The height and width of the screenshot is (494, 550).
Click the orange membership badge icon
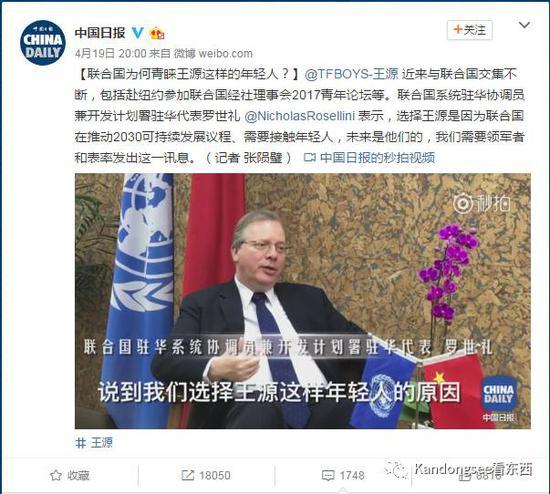[157, 33]
